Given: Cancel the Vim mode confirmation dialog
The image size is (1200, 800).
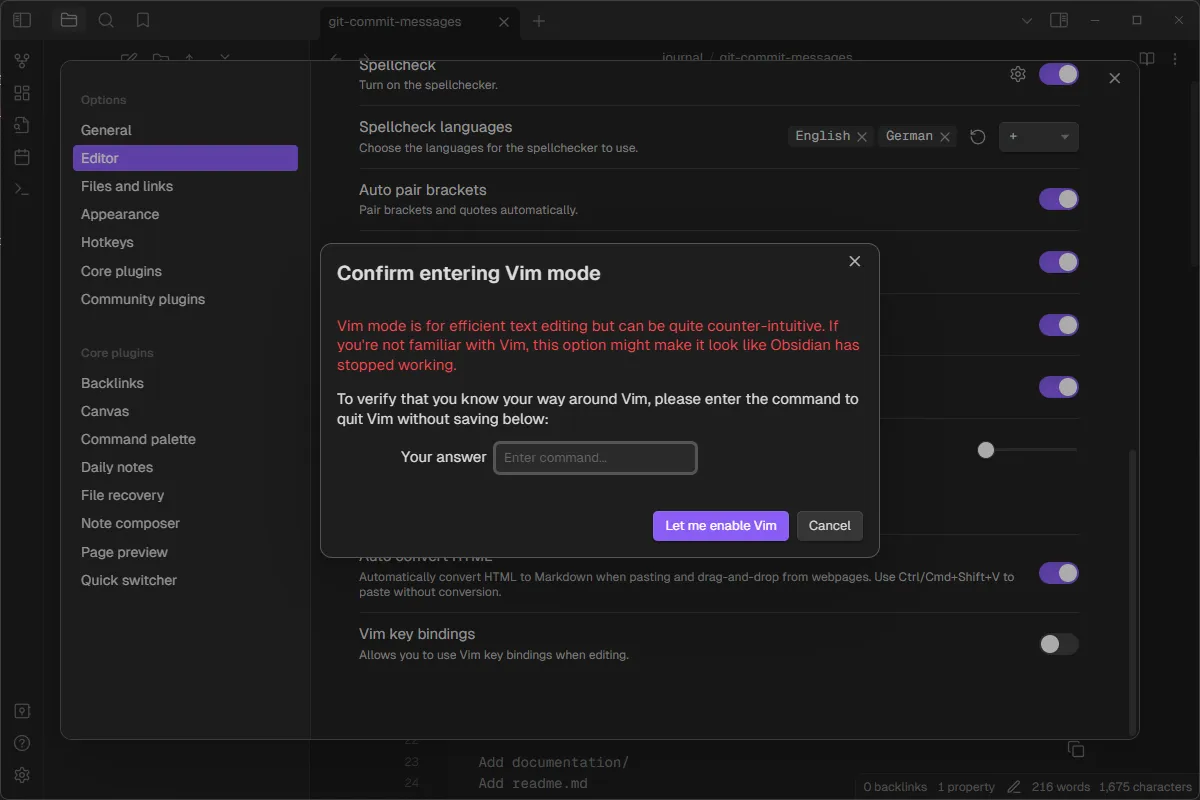Looking at the screenshot, I should pos(829,525).
